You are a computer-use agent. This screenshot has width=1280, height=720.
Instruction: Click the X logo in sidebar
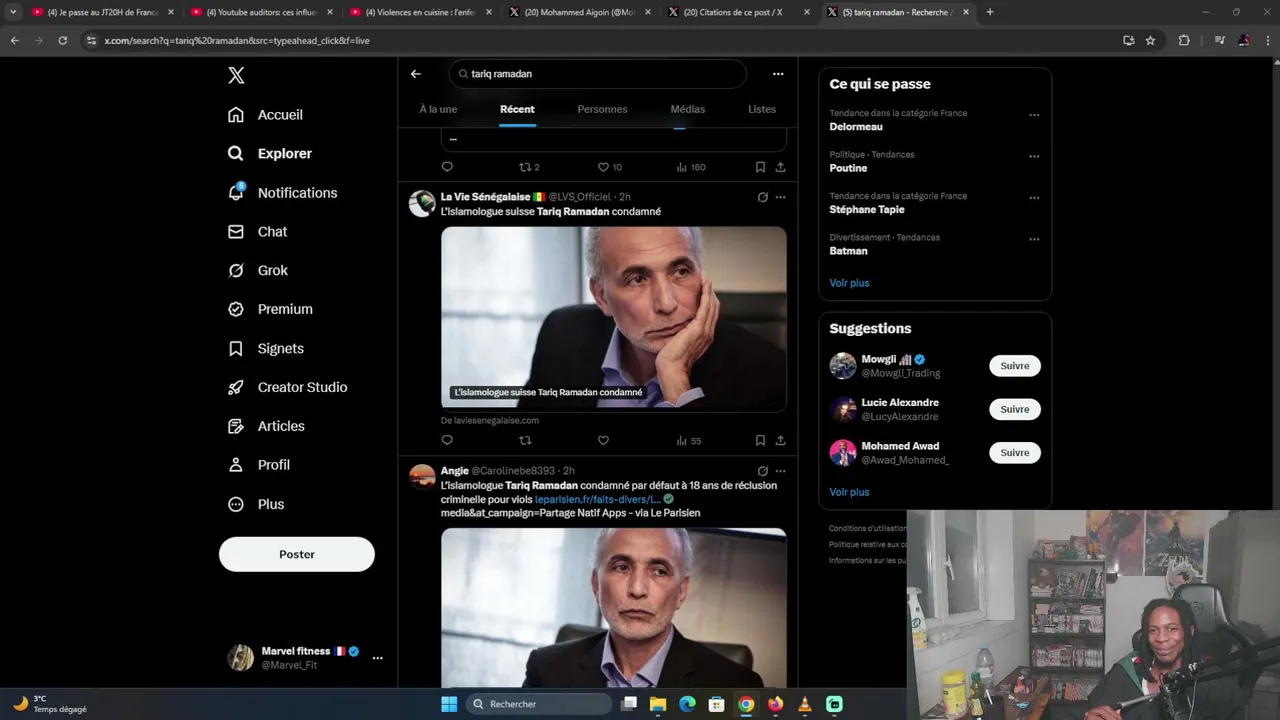tap(236, 75)
